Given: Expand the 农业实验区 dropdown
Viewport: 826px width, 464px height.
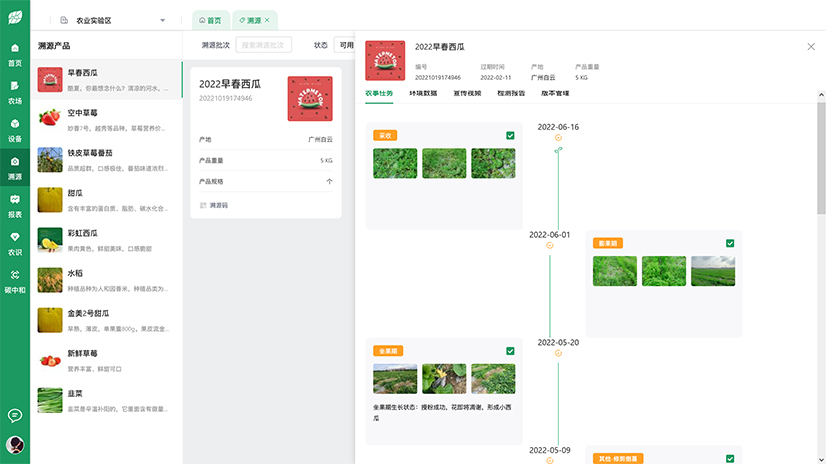Looking at the screenshot, I should 162,20.
